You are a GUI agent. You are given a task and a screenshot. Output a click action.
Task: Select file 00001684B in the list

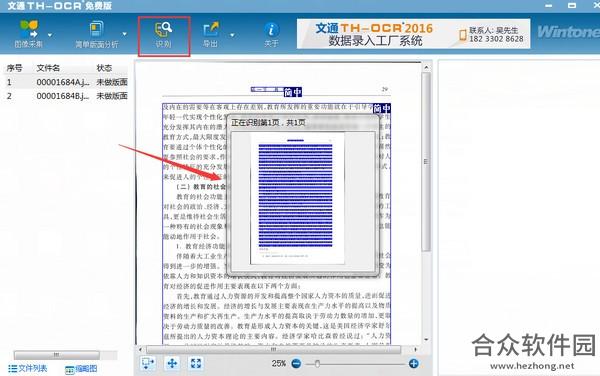[66, 96]
